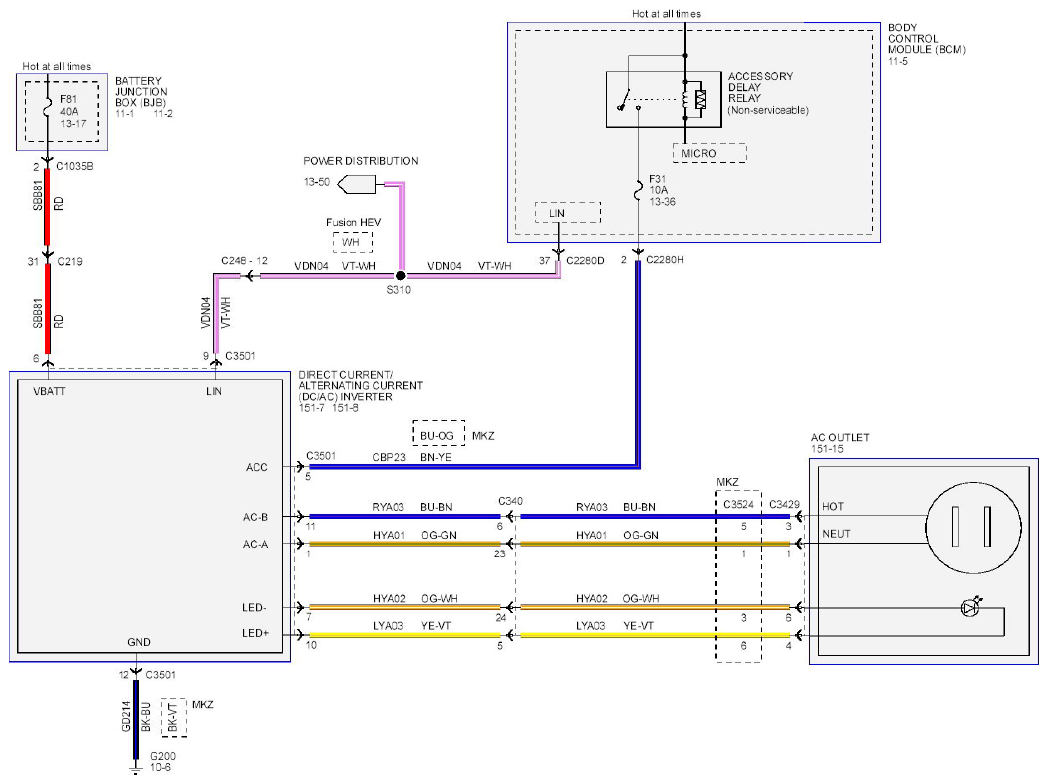Click connector label C2280D
The height and width of the screenshot is (784, 1048).
pos(585,261)
